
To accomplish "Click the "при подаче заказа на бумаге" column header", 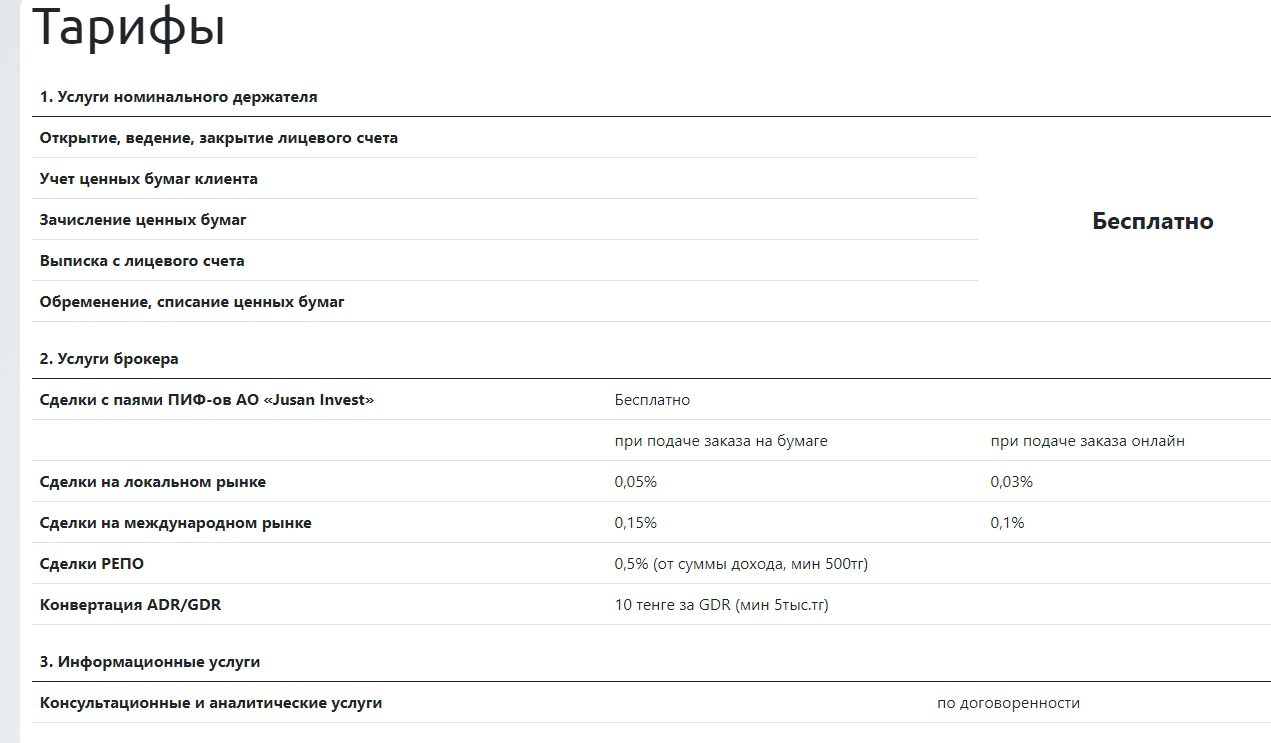I will (x=721, y=441).
